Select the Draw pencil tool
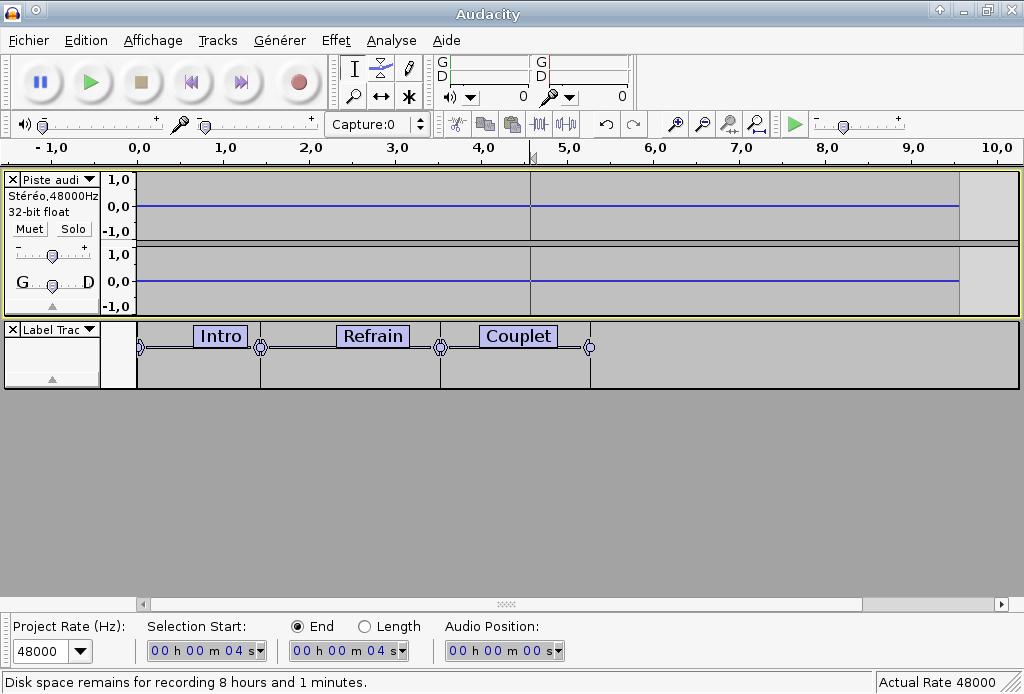The height and width of the screenshot is (694, 1024). click(x=409, y=69)
